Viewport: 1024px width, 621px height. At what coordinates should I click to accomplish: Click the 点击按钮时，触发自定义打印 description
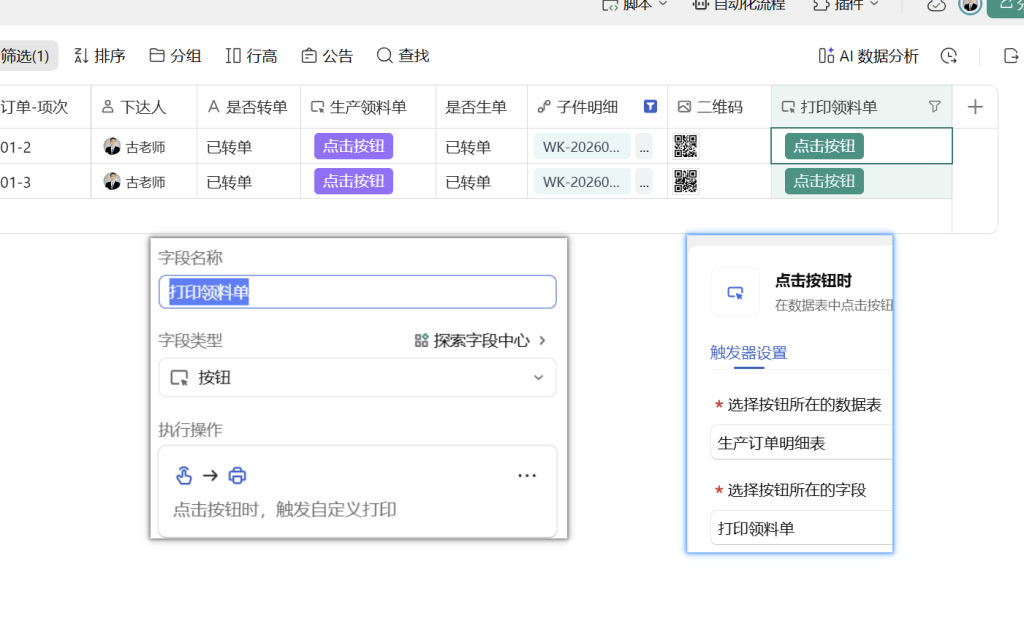coord(284,509)
